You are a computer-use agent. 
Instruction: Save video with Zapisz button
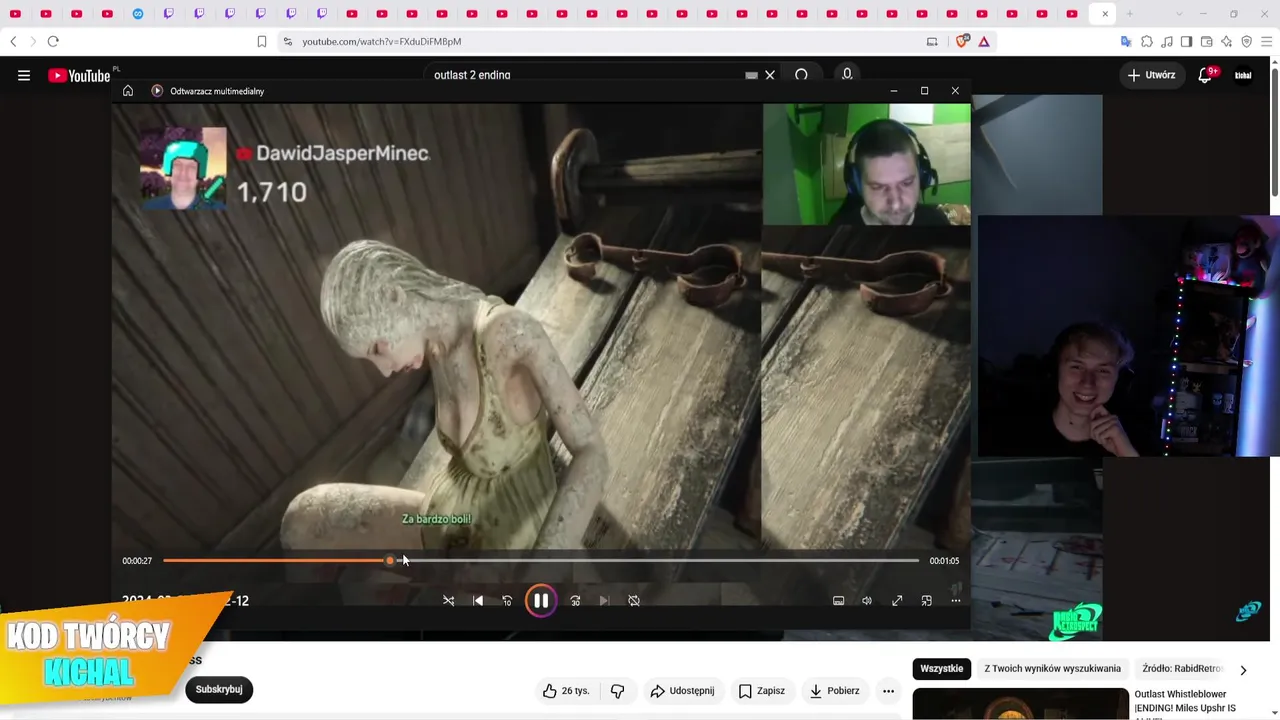[761, 691]
